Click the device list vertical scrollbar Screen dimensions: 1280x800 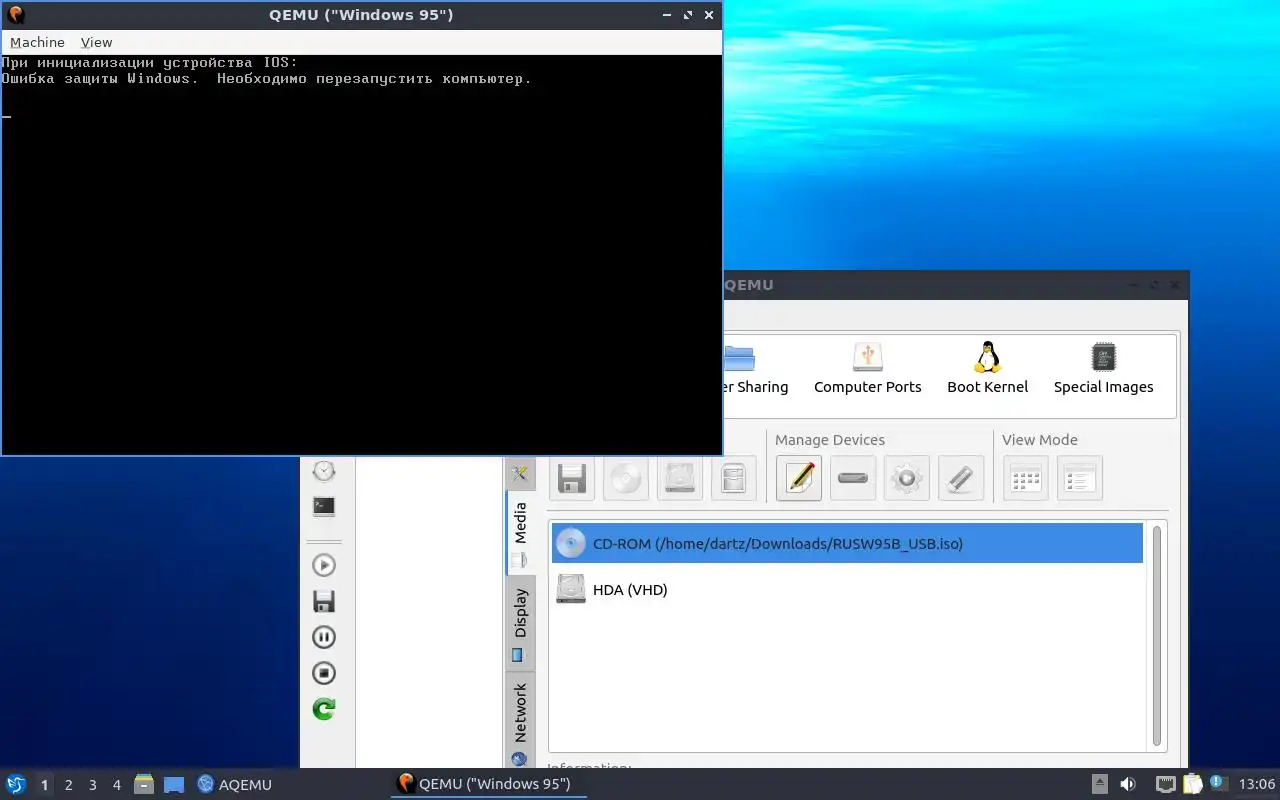pyautogui.click(x=1157, y=636)
